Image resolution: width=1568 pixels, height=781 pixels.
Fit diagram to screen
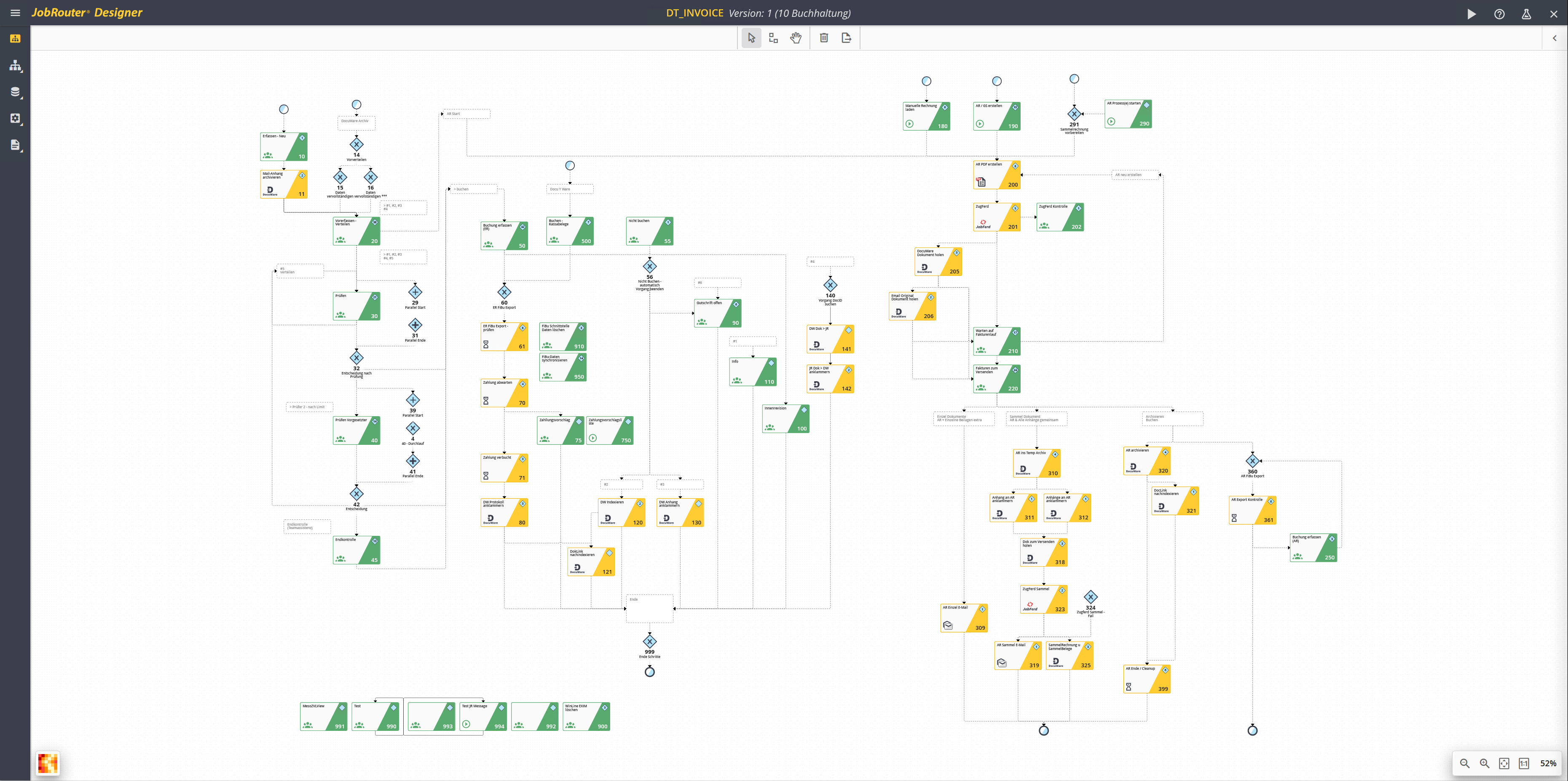point(1504,763)
